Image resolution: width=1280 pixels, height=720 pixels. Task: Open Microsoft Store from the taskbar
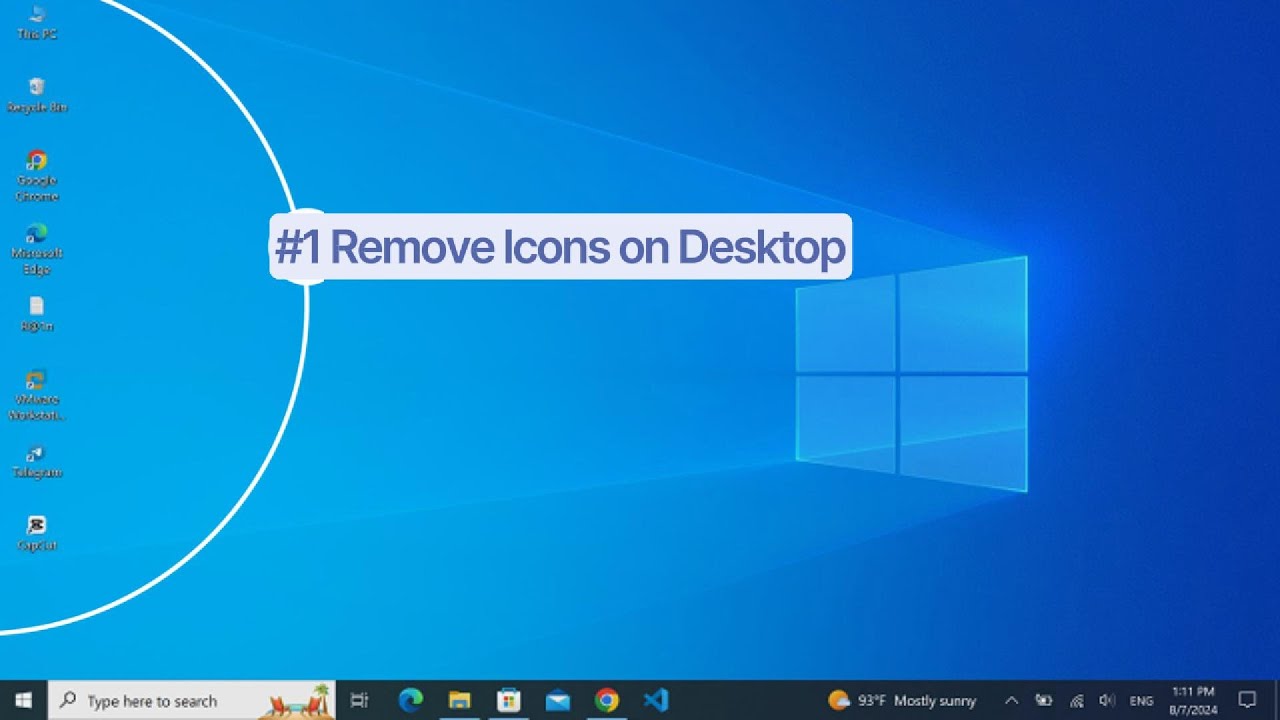[x=508, y=700]
